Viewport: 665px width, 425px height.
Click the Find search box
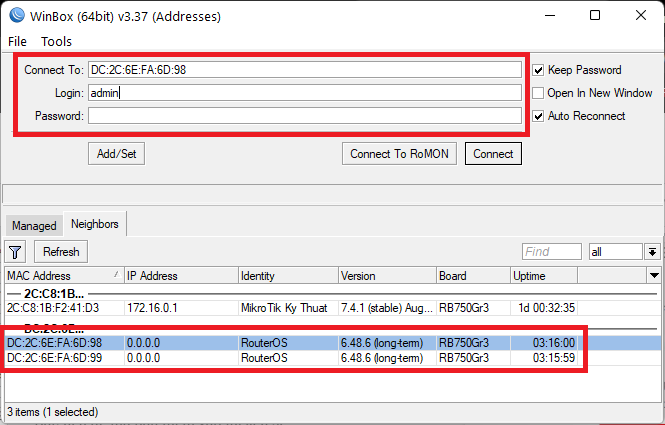pyautogui.click(x=551, y=252)
